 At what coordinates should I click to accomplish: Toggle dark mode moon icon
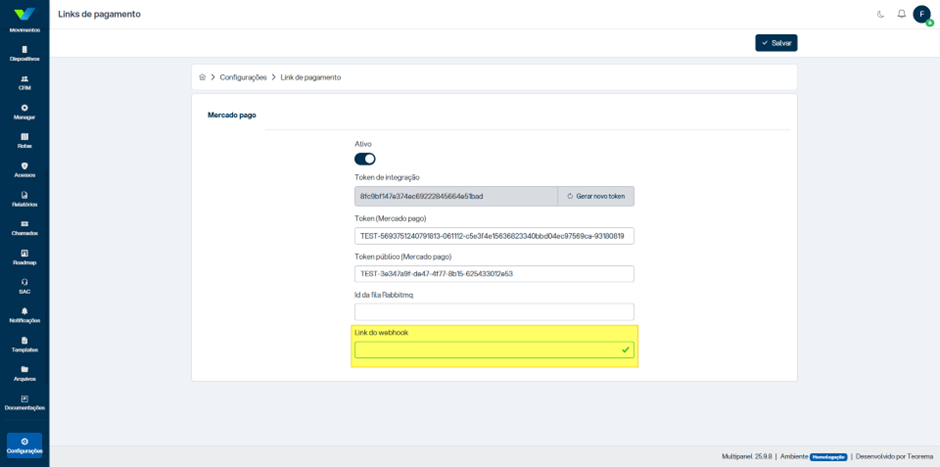pyautogui.click(x=881, y=14)
